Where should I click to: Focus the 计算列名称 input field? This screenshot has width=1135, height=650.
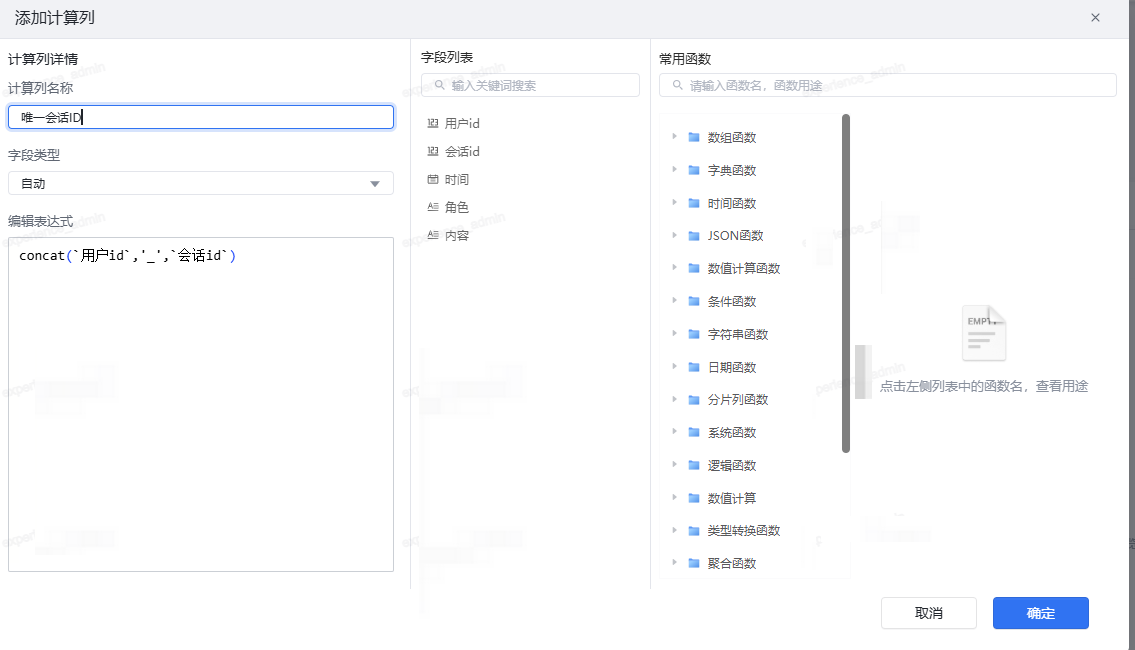200,117
